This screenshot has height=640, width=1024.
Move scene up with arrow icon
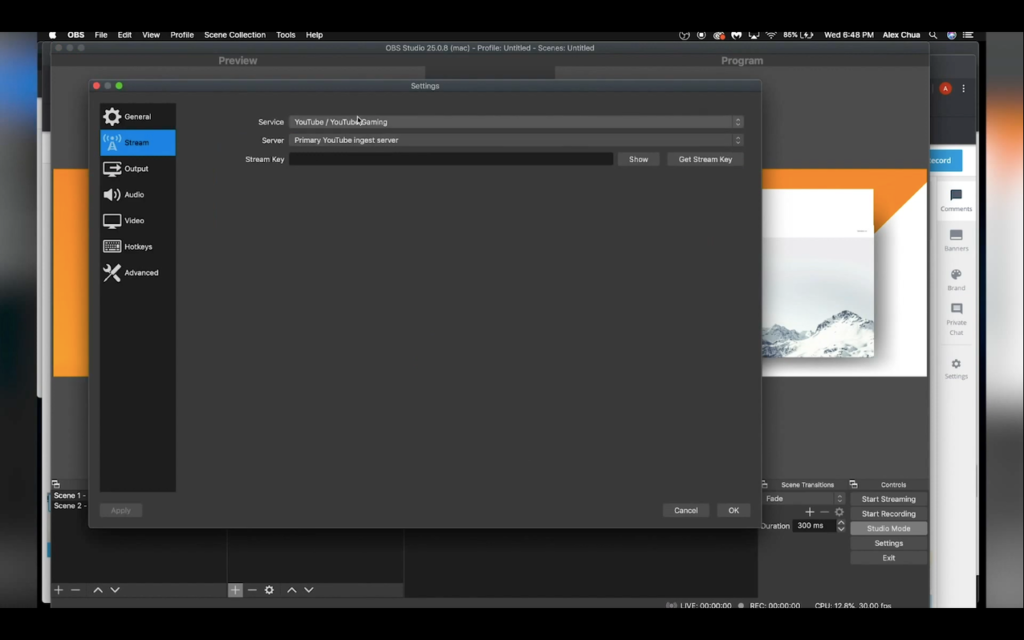click(98, 590)
